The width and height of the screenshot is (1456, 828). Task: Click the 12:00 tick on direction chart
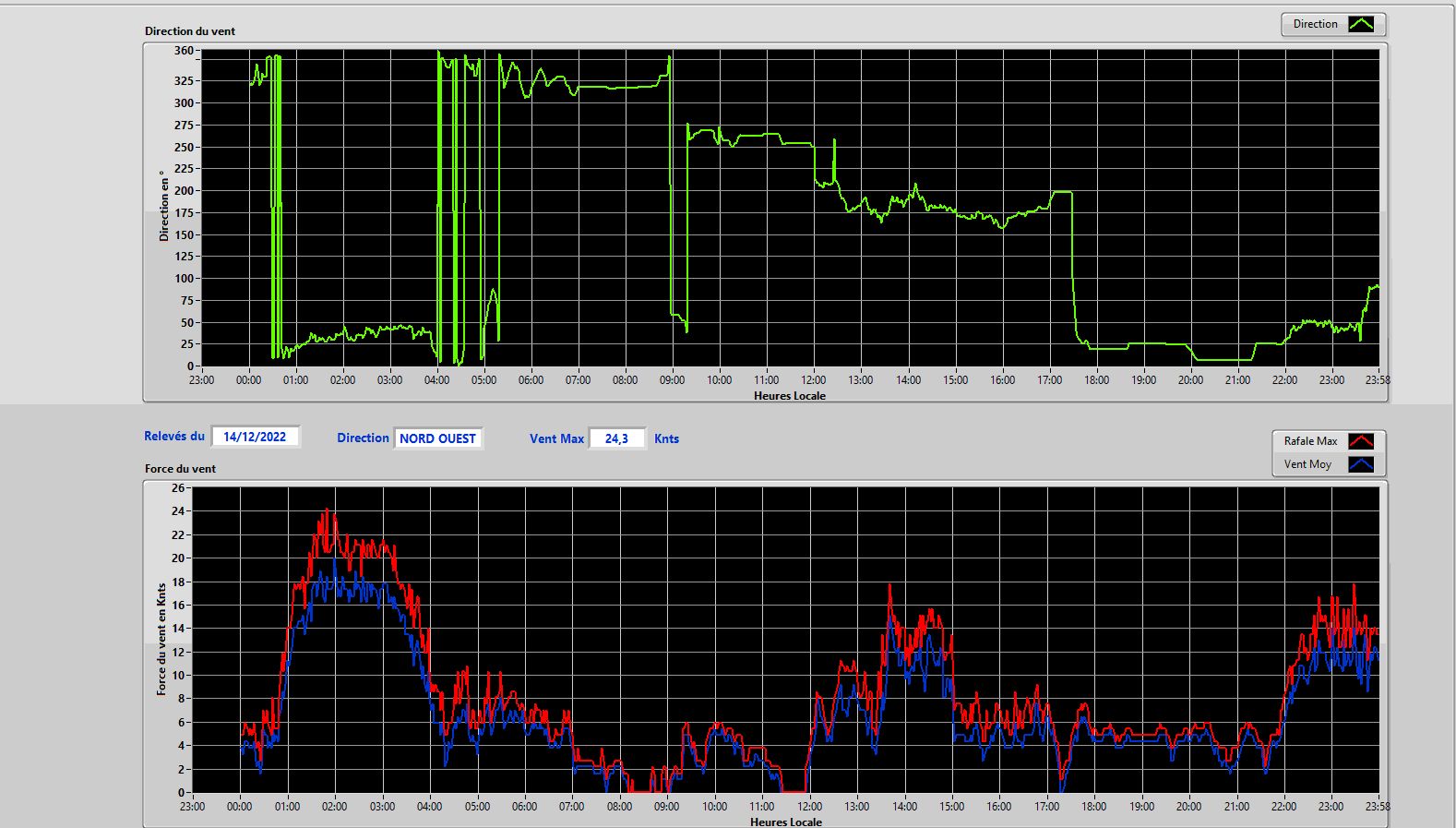(813, 379)
